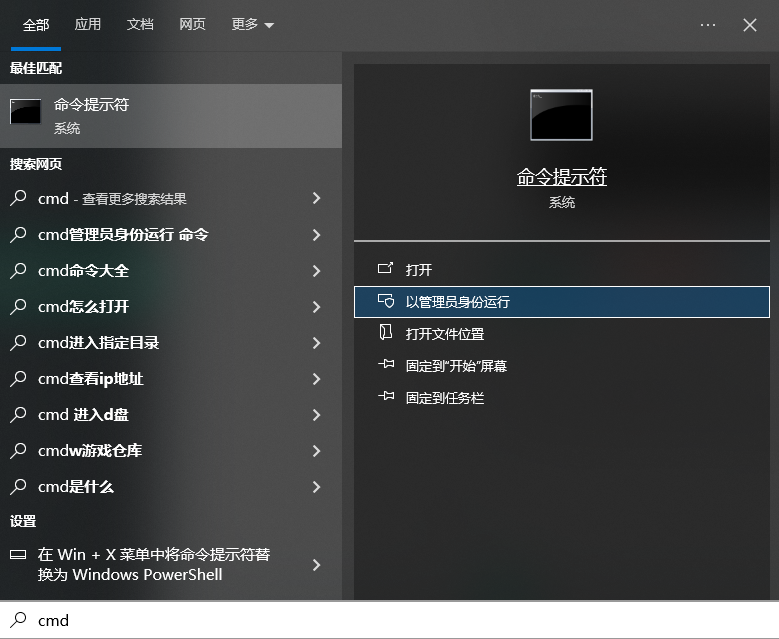This screenshot has height=639, width=779.
Task: Open web result cmd - 查看更多搜索结果
Action: click(x=171, y=198)
